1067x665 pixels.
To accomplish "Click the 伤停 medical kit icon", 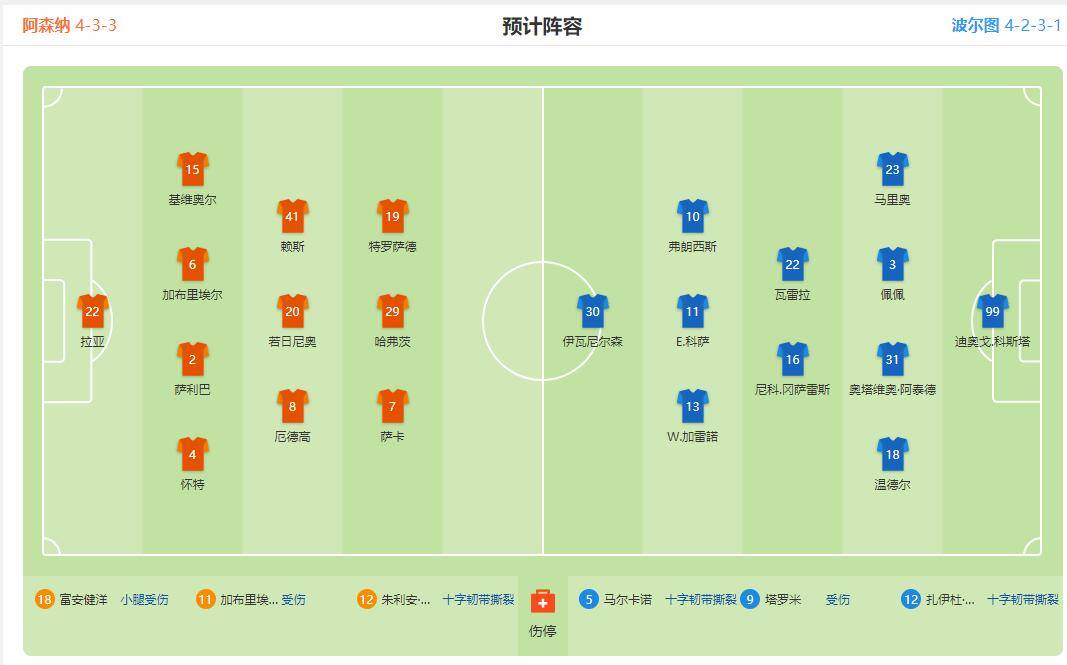I will click(x=542, y=602).
